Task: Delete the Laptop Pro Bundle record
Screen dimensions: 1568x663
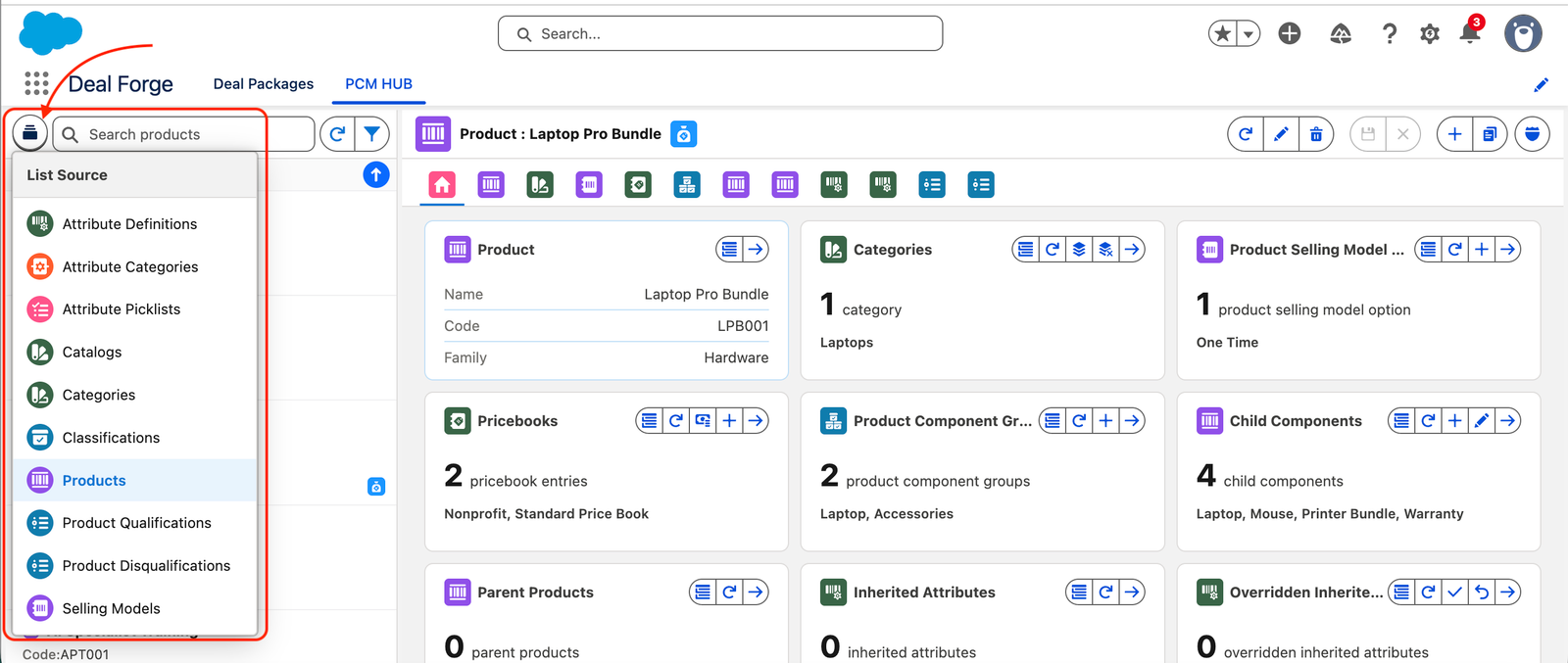Action: pyautogui.click(x=1316, y=134)
